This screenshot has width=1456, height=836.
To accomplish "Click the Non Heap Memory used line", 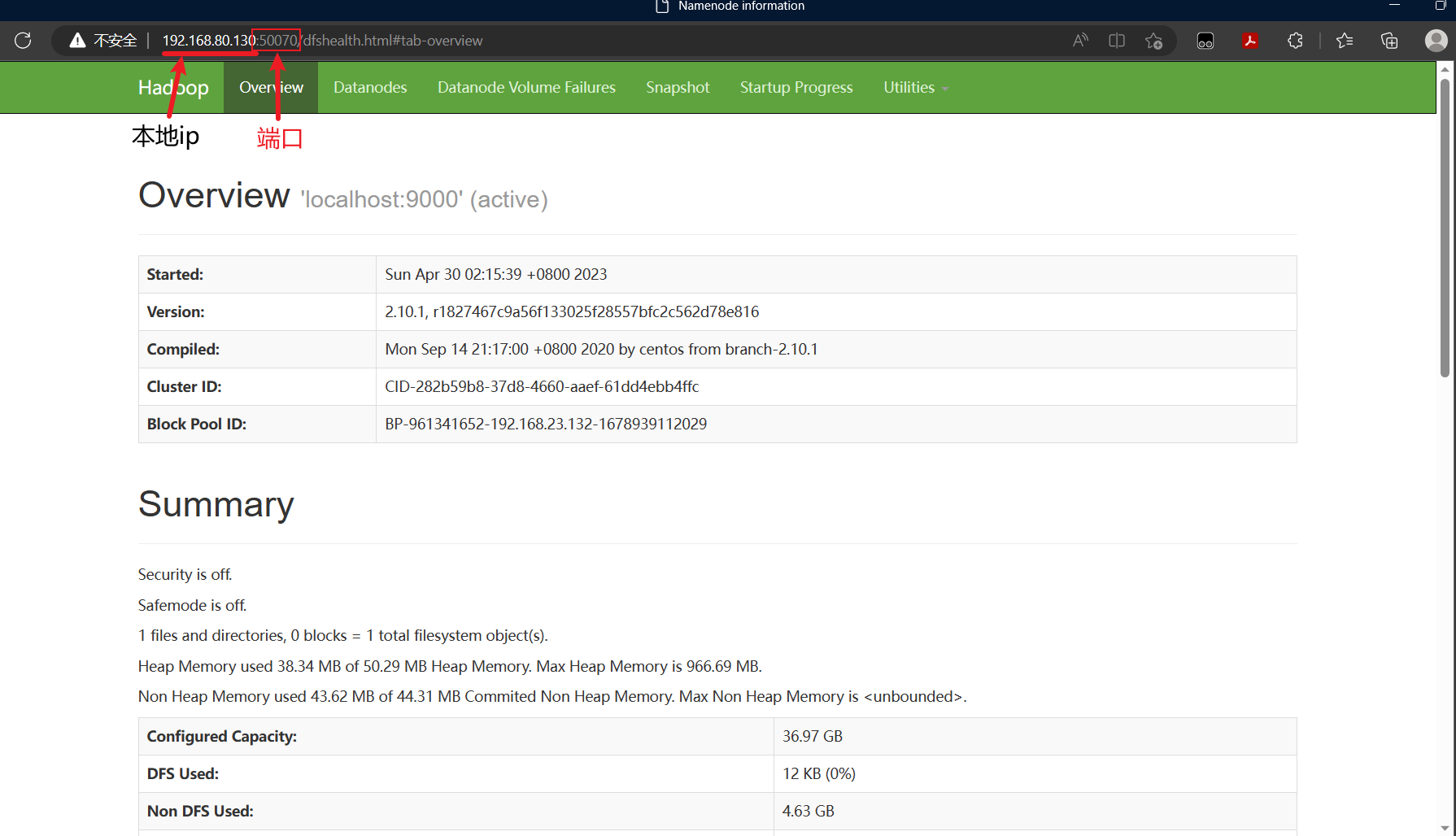I will point(552,696).
